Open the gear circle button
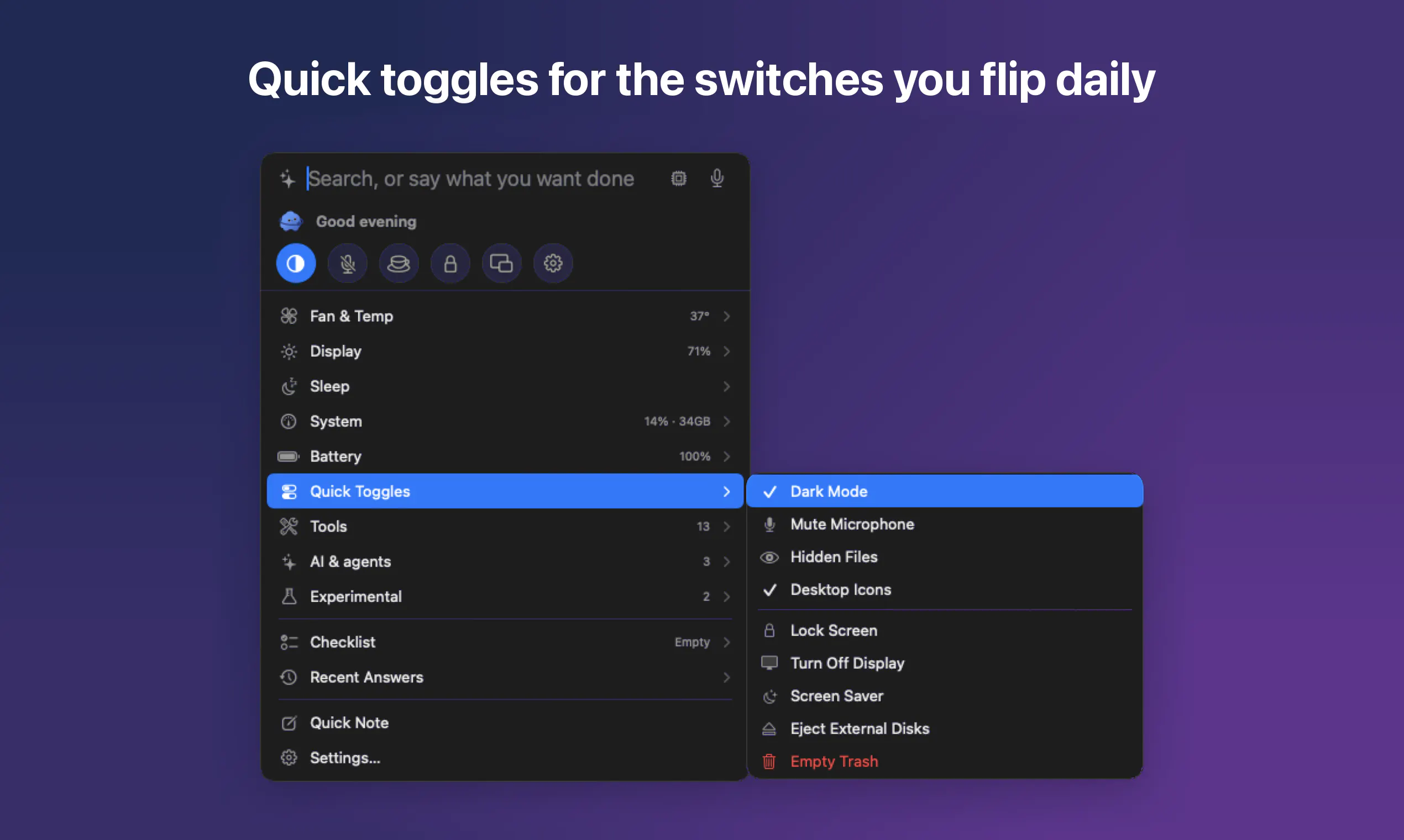Screen dimensions: 1404x840 pyautogui.click(x=553, y=263)
